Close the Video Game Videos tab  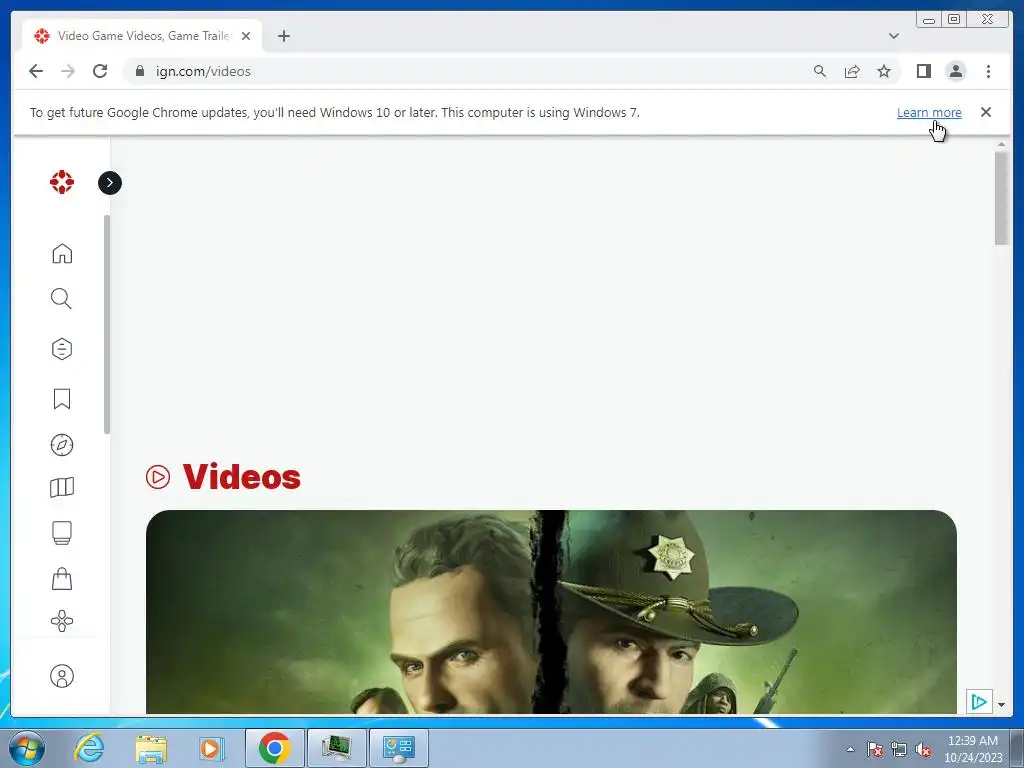[246, 36]
